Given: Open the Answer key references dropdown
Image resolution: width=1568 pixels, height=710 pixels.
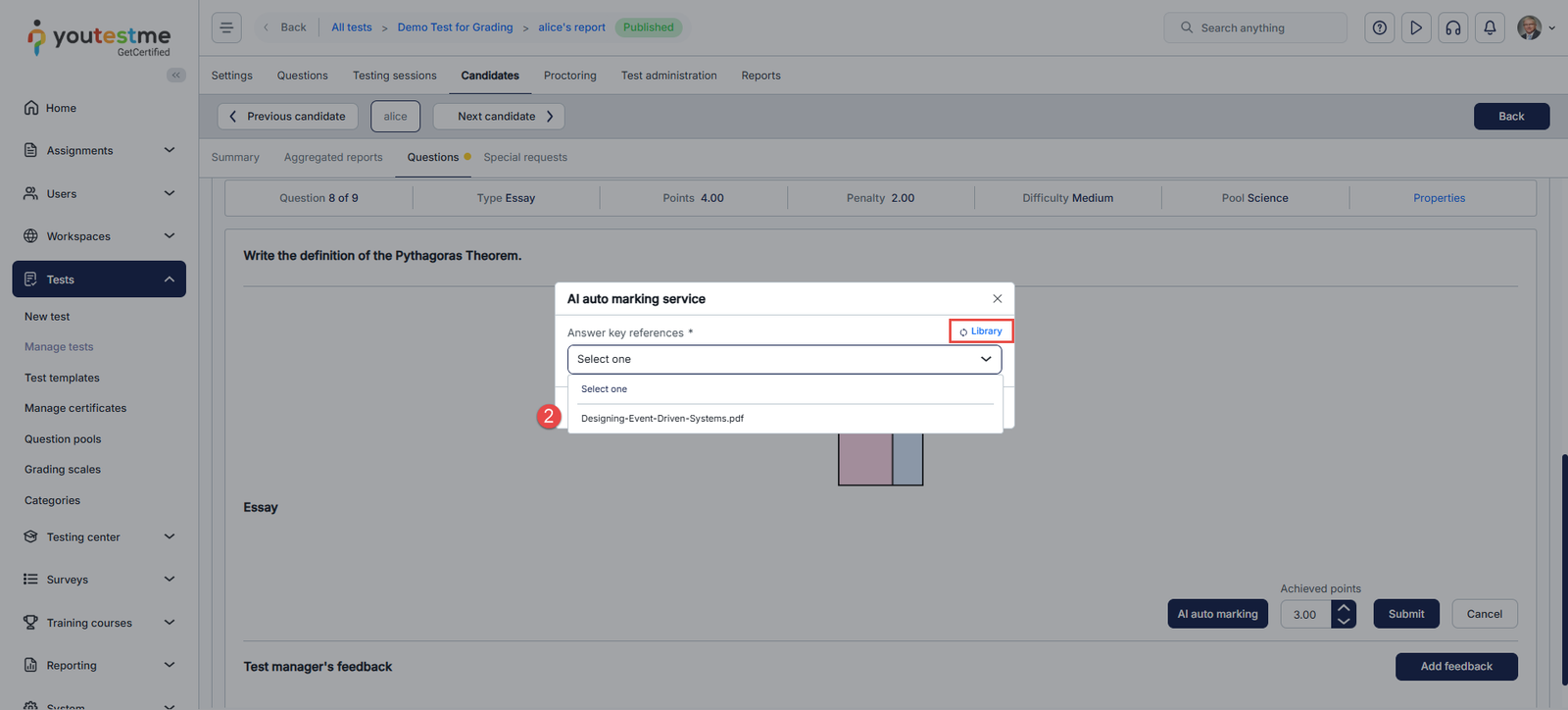Looking at the screenshot, I should [x=784, y=360].
